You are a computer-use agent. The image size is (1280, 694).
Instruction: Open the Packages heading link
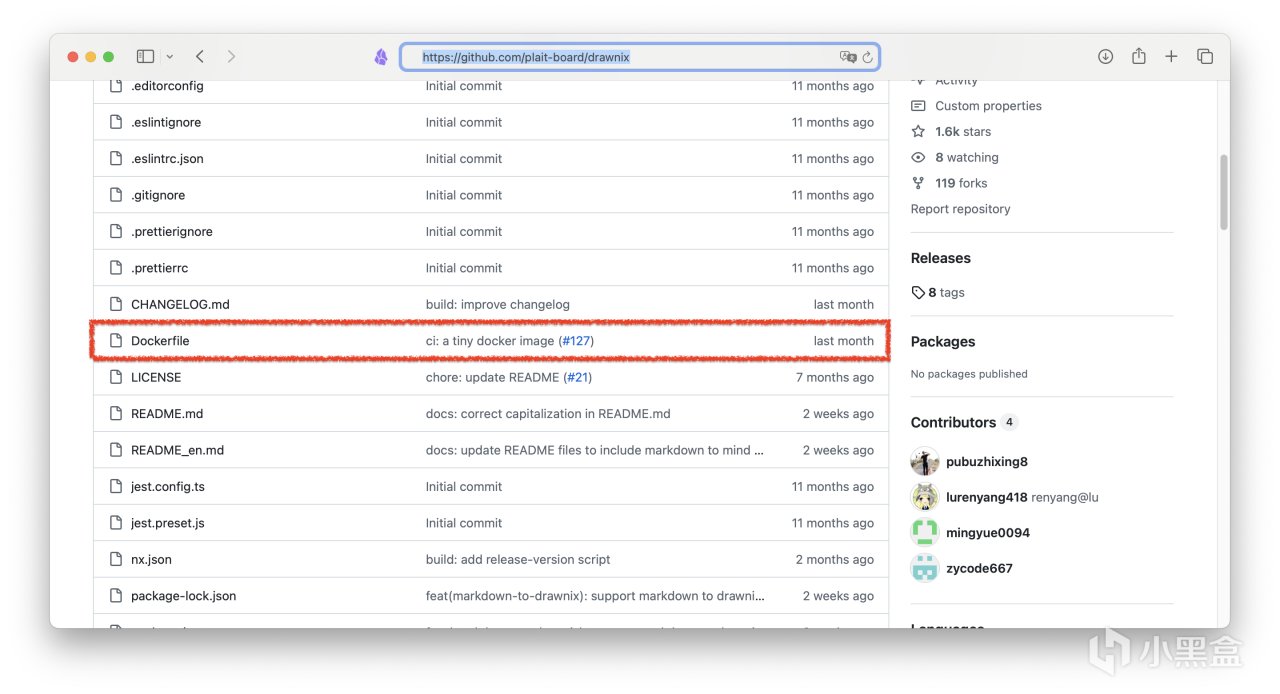click(943, 342)
